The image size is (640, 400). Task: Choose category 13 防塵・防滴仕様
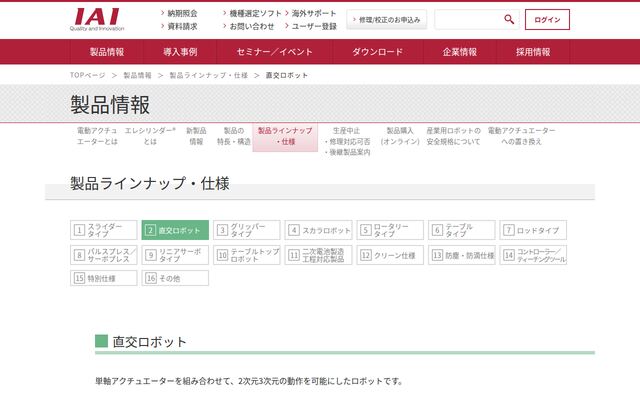[x=462, y=255]
